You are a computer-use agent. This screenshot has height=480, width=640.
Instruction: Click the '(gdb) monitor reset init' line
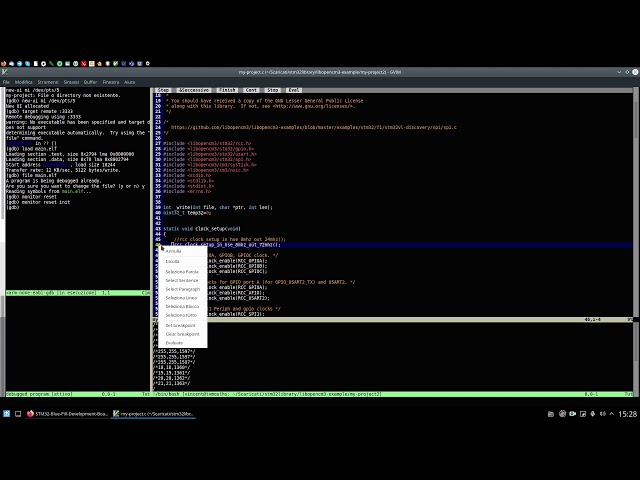tap(38, 202)
